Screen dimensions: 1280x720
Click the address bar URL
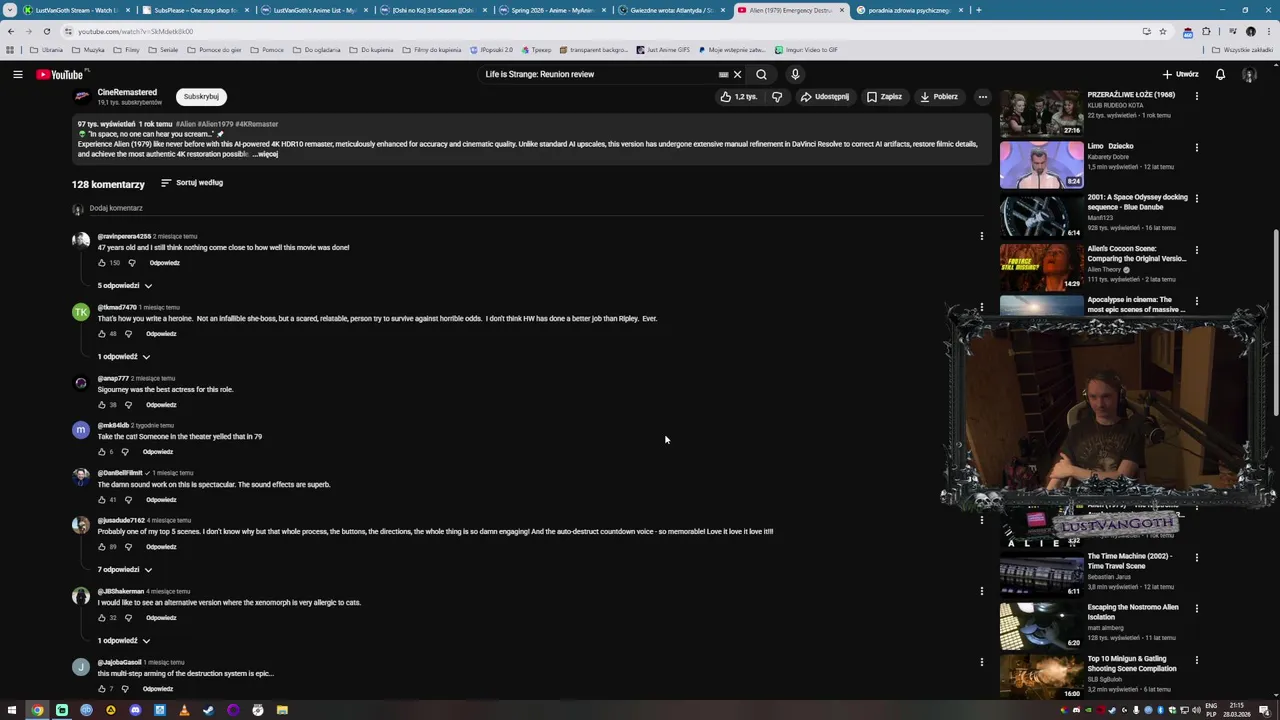135,31
